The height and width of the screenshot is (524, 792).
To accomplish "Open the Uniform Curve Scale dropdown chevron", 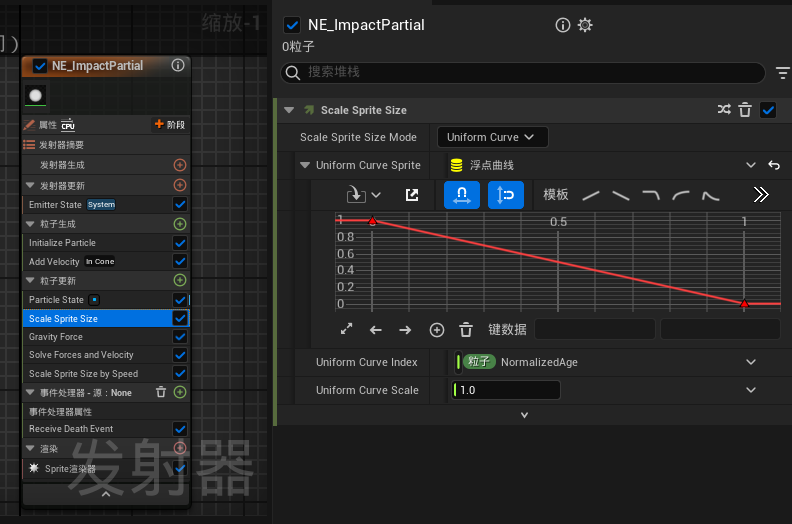I will click(x=751, y=390).
